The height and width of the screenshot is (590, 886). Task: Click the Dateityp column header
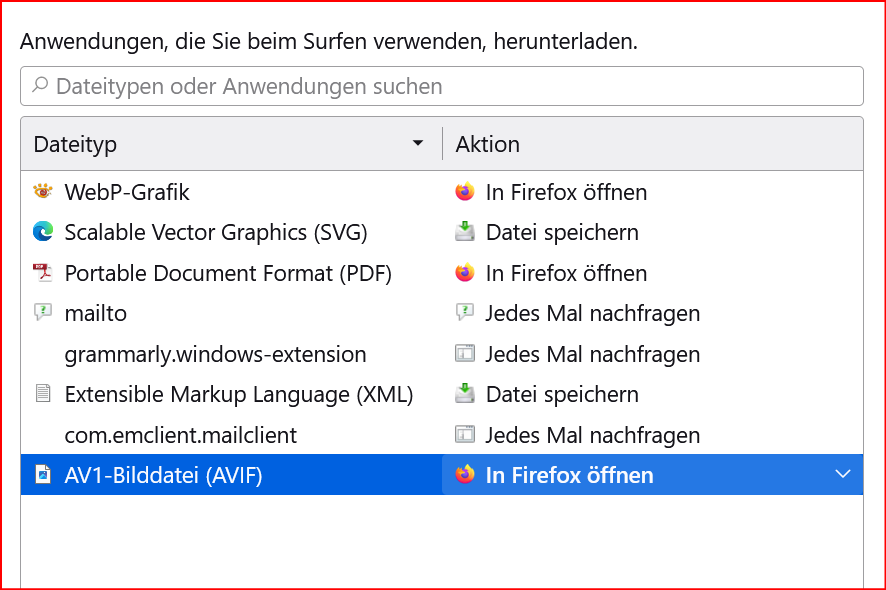[x=76, y=144]
